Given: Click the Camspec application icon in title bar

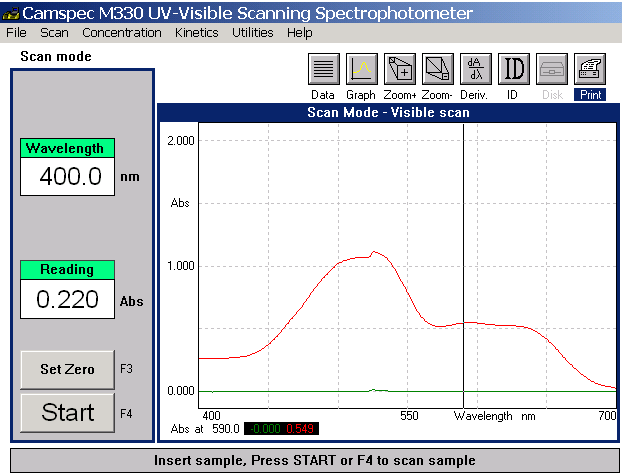Looking at the screenshot, I should tap(10, 13).
